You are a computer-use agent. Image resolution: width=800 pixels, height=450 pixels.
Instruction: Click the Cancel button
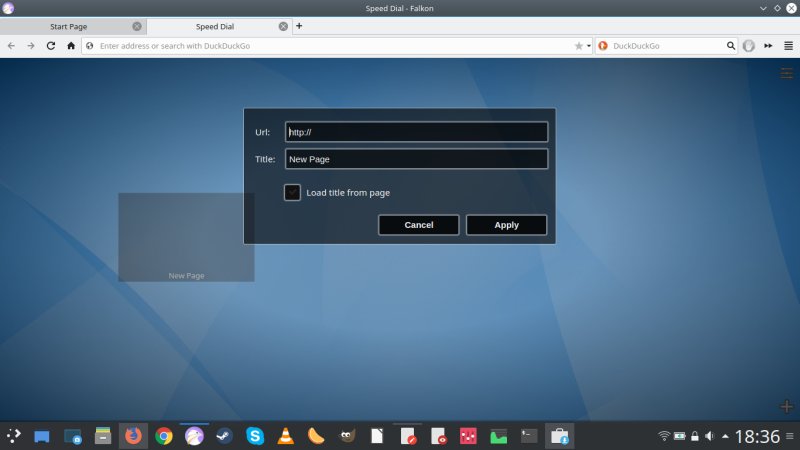tap(418, 225)
